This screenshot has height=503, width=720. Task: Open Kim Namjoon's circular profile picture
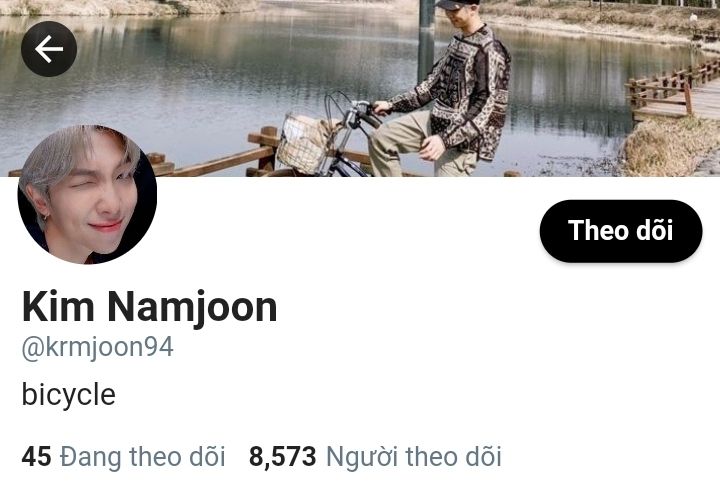(x=87, y=194)
